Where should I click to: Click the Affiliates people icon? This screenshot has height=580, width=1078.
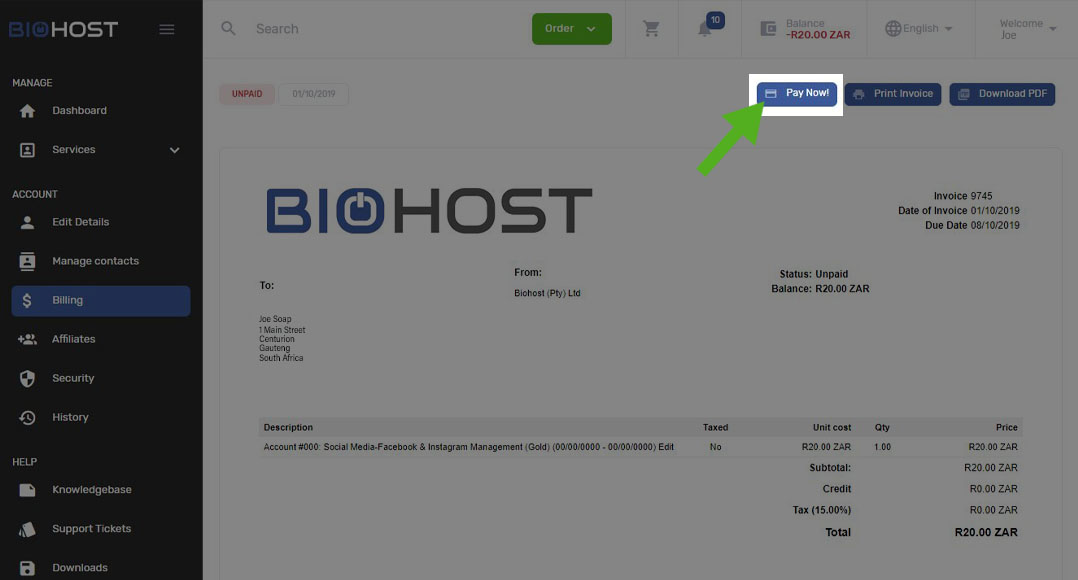pos(28,339)
